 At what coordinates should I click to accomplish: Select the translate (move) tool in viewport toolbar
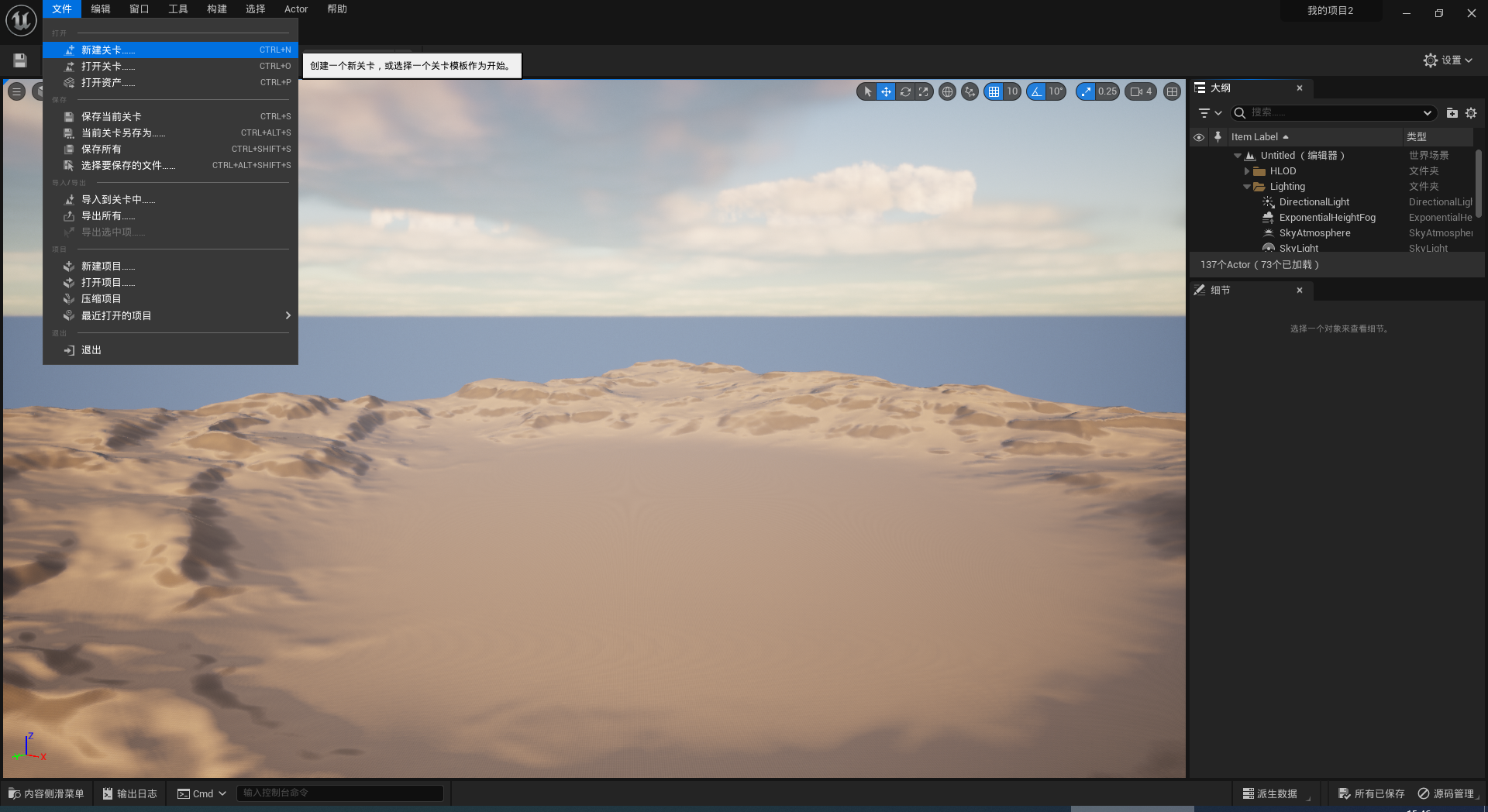886,91
